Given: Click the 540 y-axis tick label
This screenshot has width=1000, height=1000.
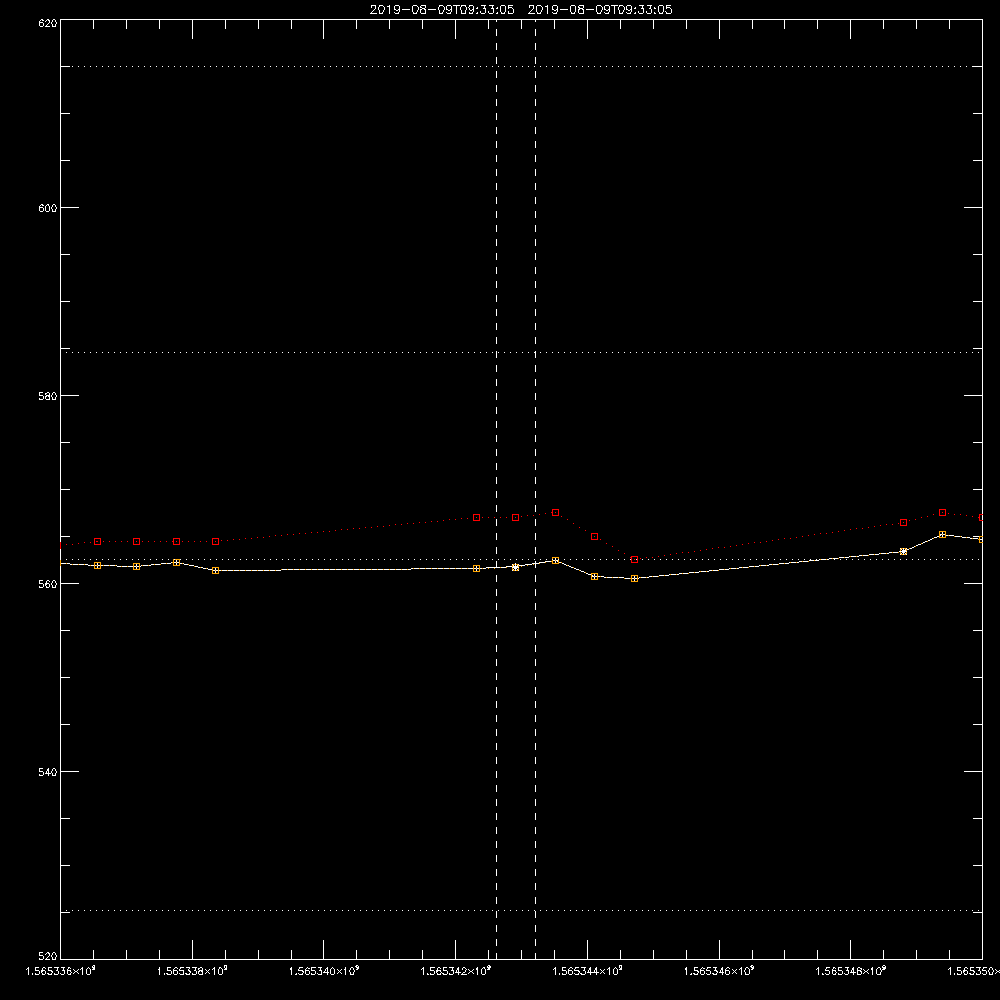Looking at the screenshot, I should pos(48,772).
